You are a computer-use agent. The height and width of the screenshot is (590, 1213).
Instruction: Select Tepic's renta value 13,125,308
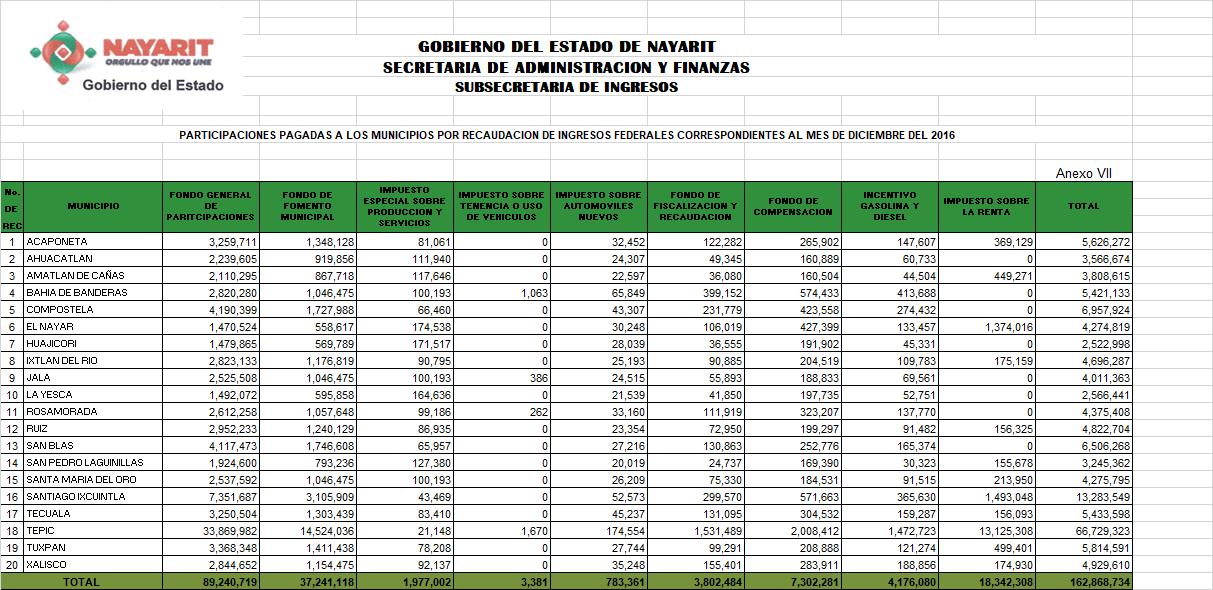pyautogui.click(x=1006, y=531)
